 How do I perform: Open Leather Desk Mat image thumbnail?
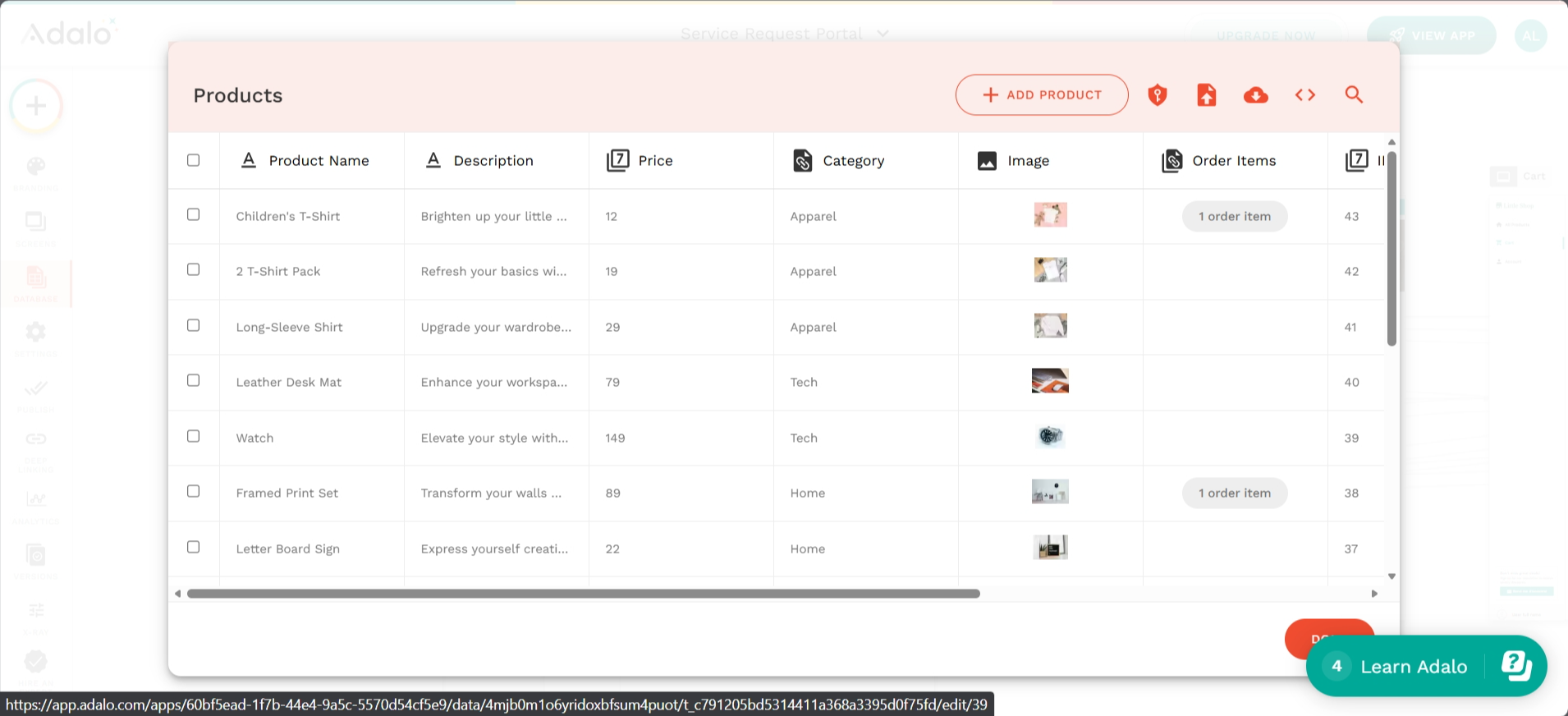tap(1051, 381)
